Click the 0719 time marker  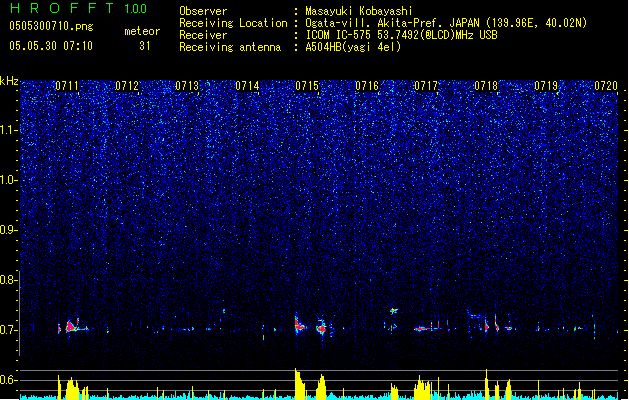click(x=546, y=86)
